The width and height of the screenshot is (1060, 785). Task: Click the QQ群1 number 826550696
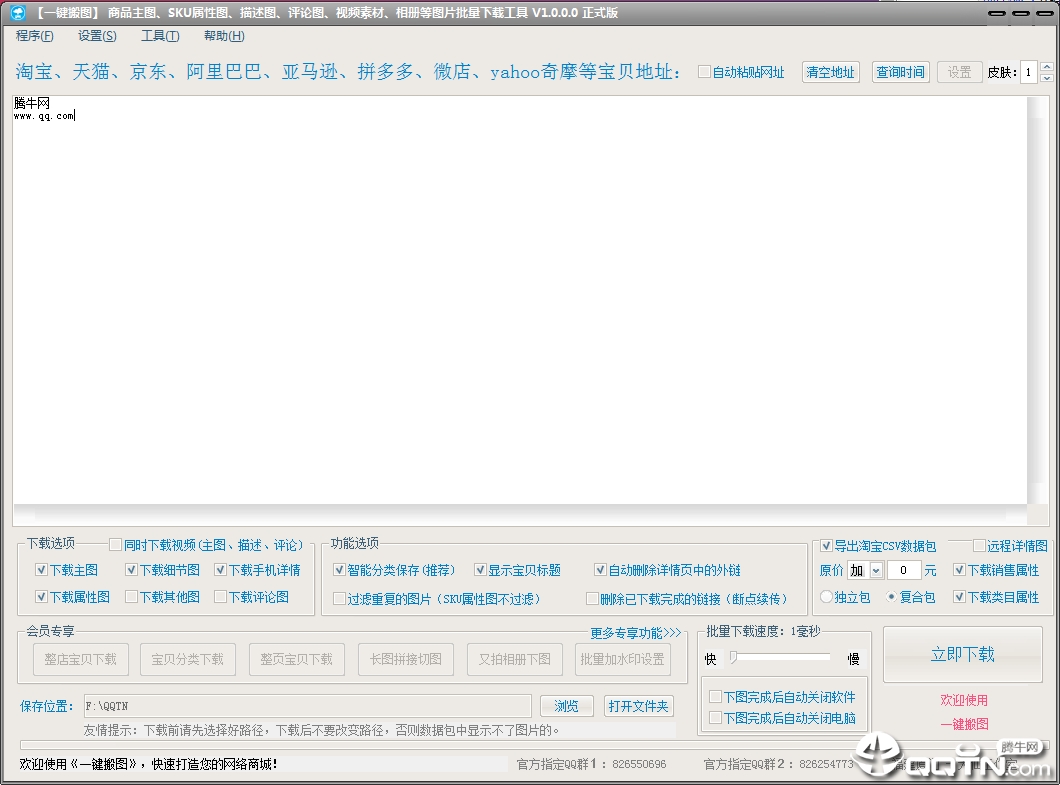pos(639,764)
